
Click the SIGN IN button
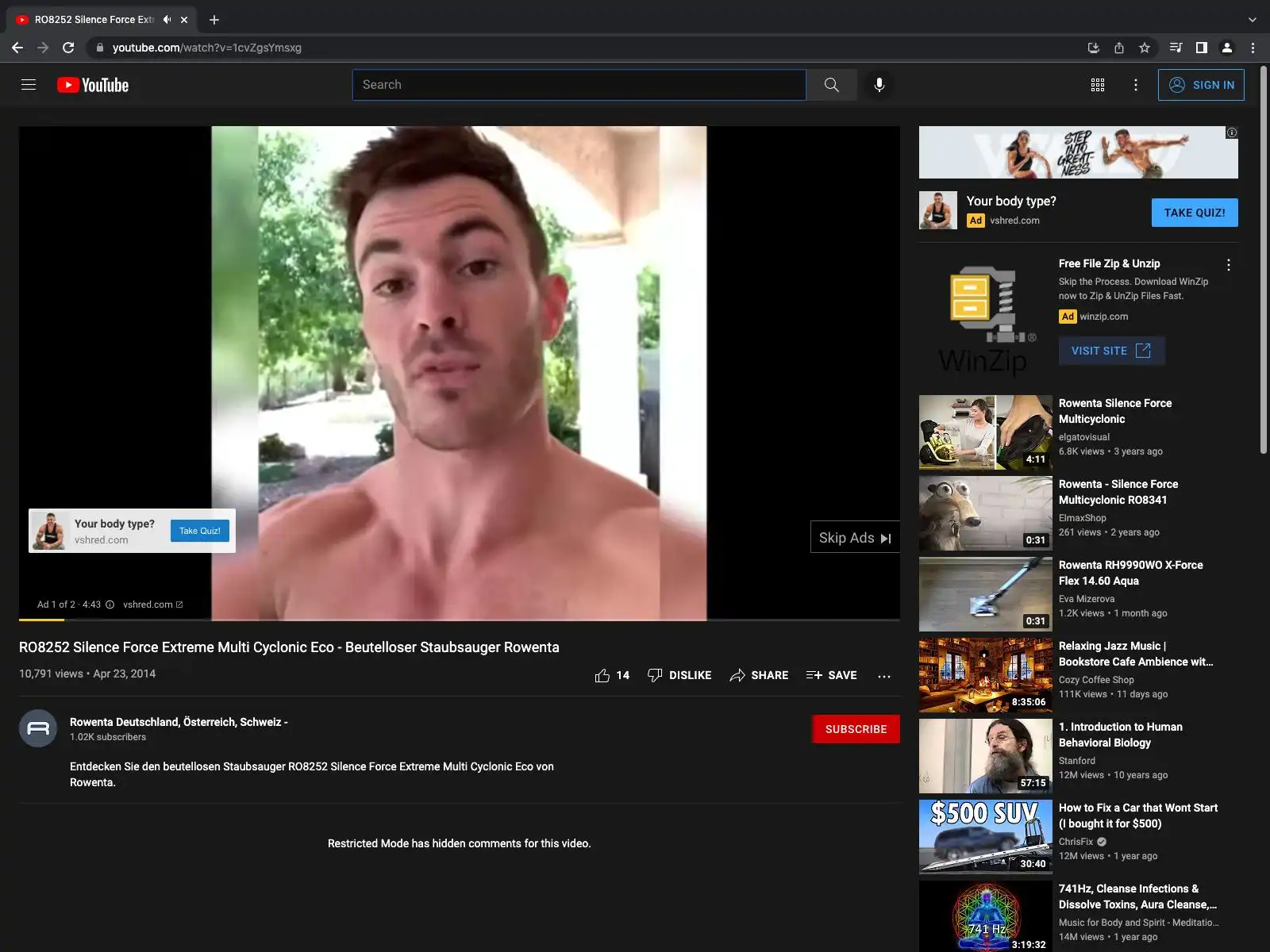(x=1201, y=85)
